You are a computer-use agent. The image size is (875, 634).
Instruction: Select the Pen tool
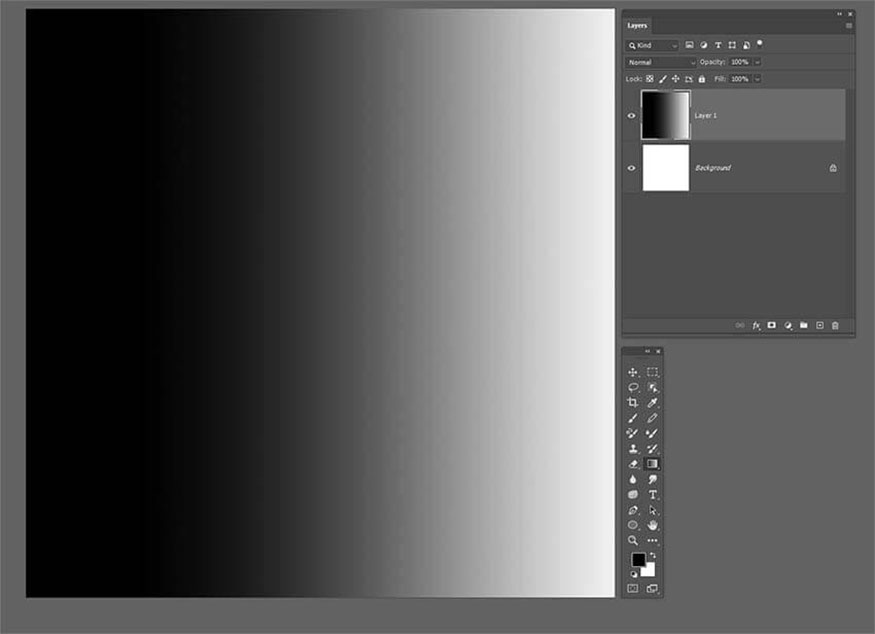pos(633,510)
